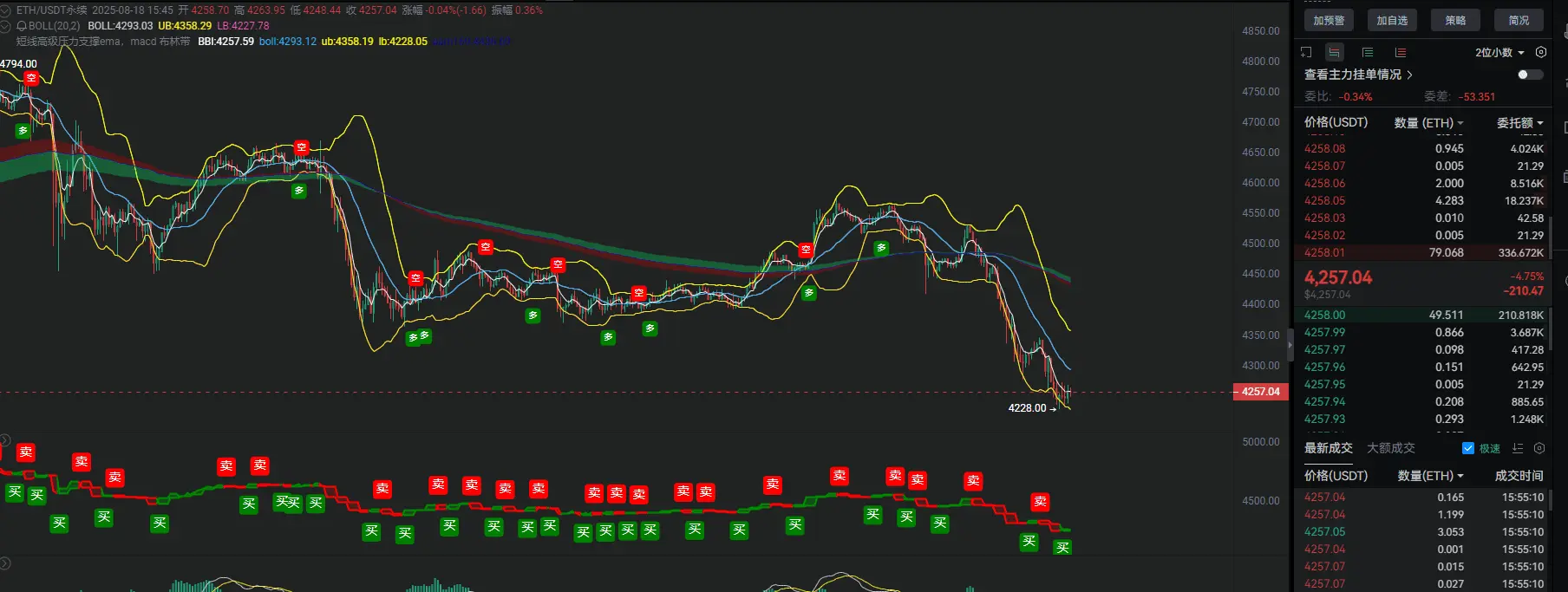Open order book settings hexagon icon
Viewport: 1568px width, 592px height.
(1541, 52)
